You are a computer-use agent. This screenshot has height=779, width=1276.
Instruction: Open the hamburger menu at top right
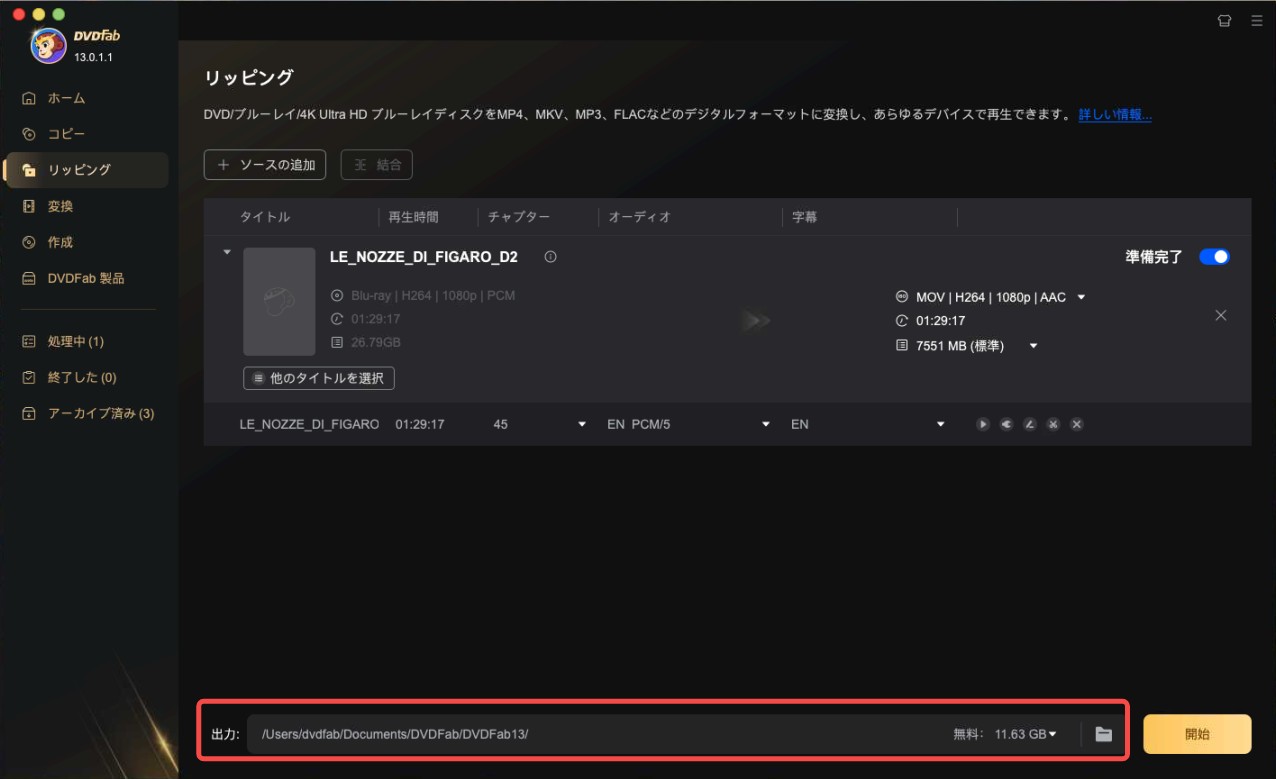pyautogui.click(x=1257, y=20)
